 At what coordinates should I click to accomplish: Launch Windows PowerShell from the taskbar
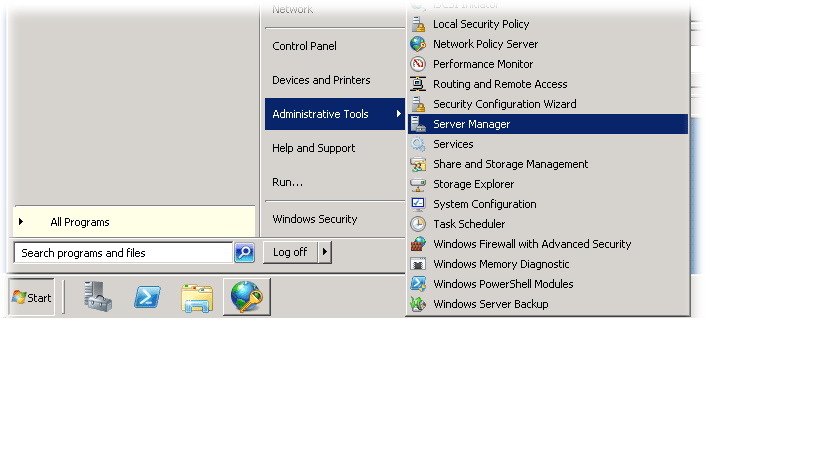(148, 297)
